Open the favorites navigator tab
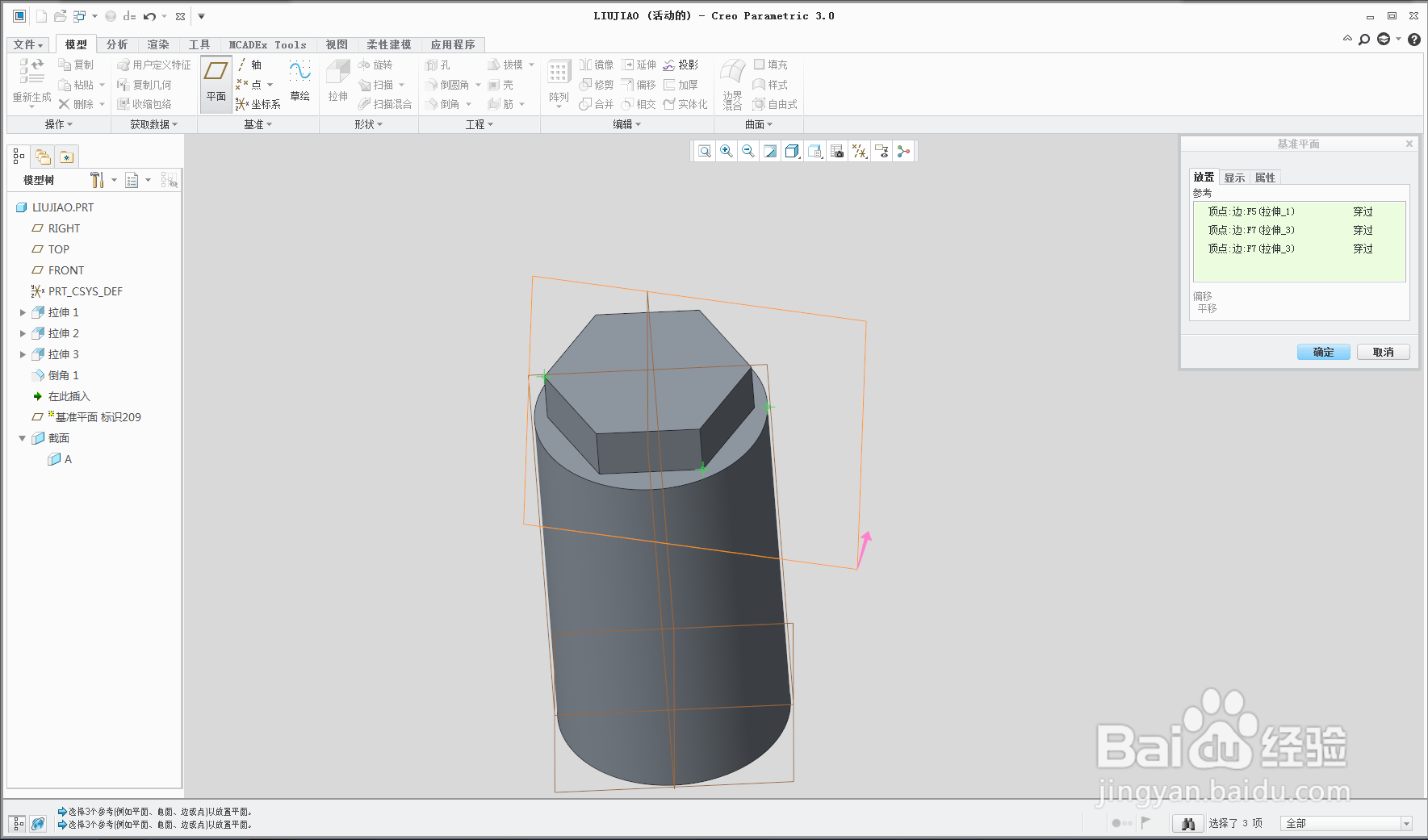Viewport: 1428px width, 840px height. point(66,157)
